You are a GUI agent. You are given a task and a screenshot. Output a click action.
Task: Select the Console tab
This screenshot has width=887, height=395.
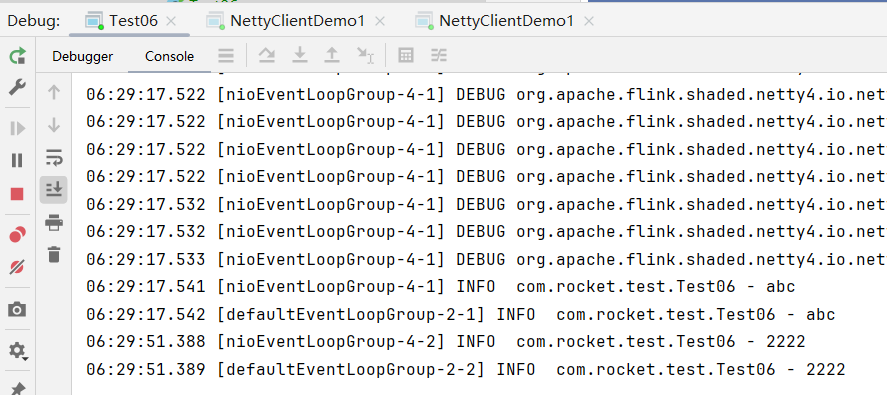[169, 56]
